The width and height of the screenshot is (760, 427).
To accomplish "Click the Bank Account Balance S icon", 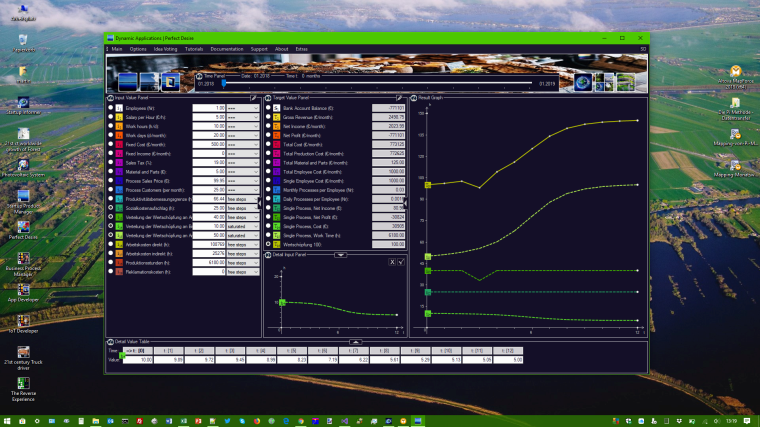I will (x=276, y=108).
